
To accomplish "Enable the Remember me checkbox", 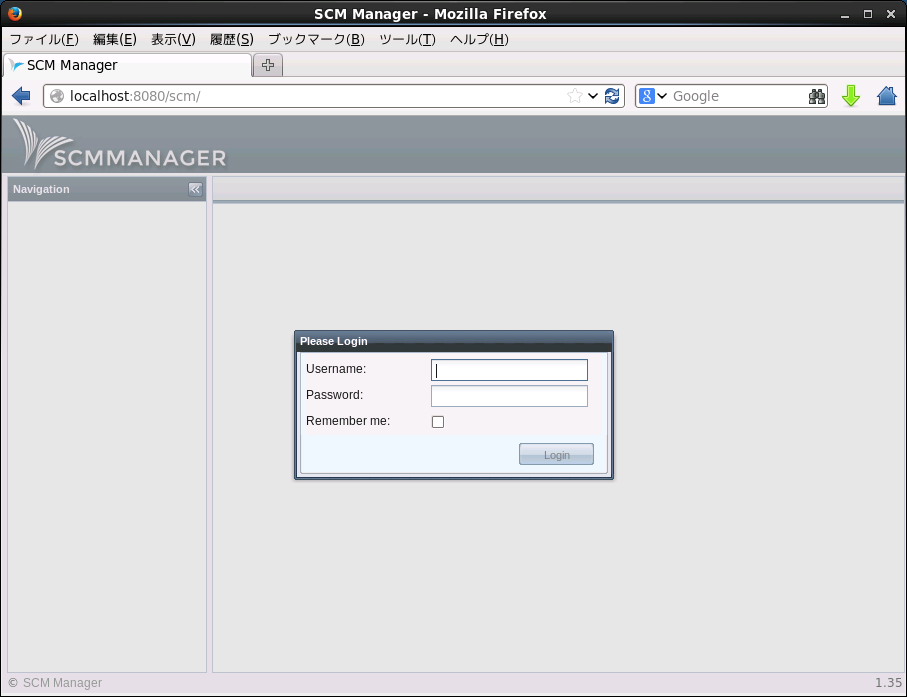I will (437, 421).
